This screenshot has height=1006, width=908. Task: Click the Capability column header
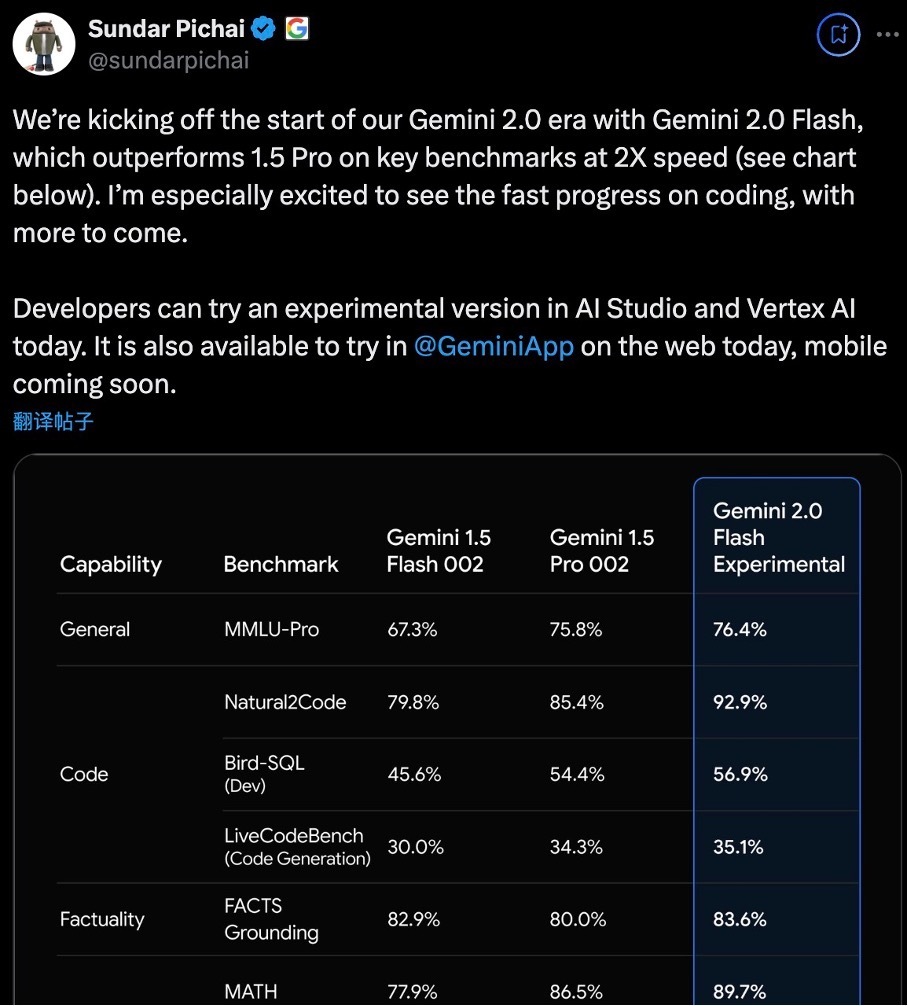point(110,564)
